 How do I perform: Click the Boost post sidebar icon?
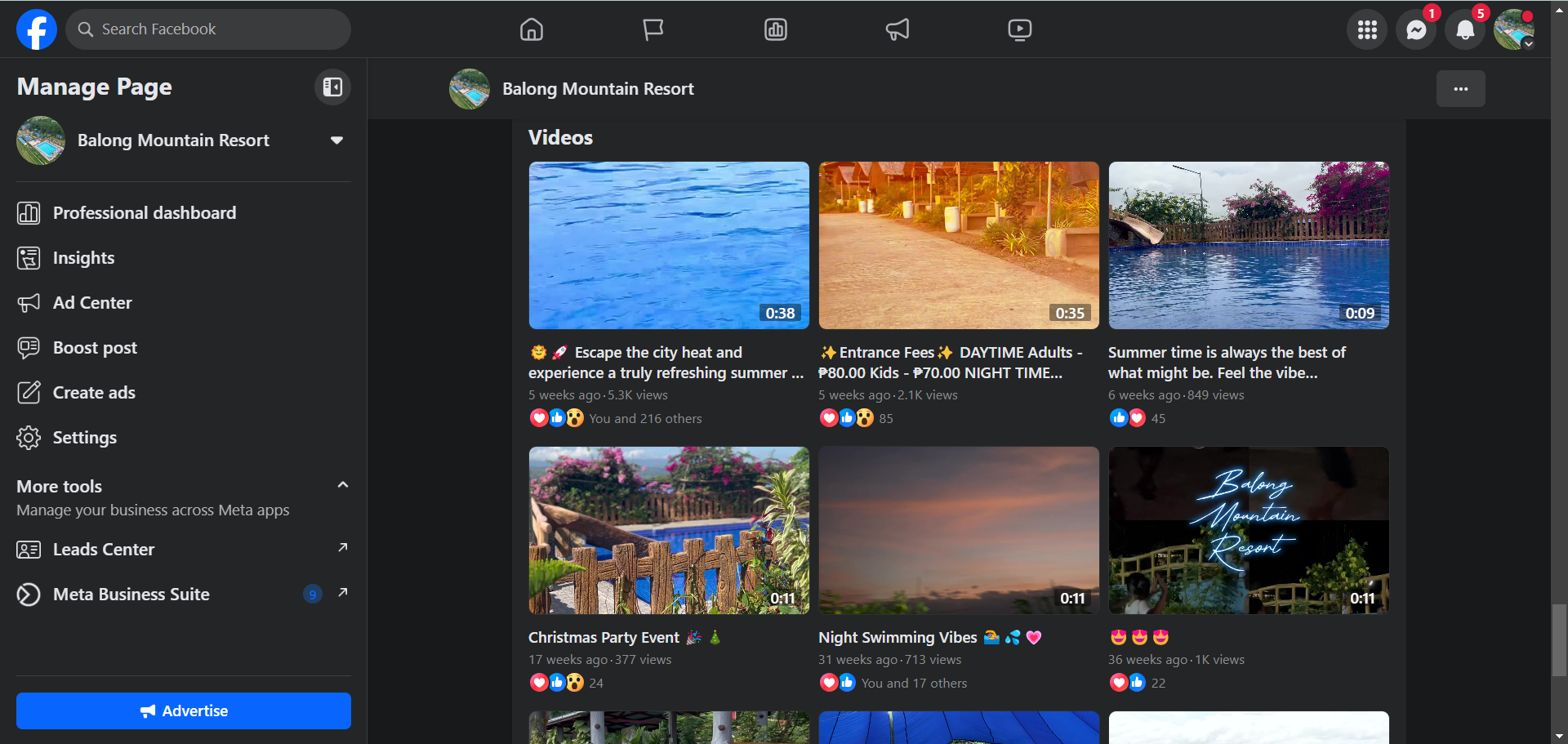pos(29,348)
